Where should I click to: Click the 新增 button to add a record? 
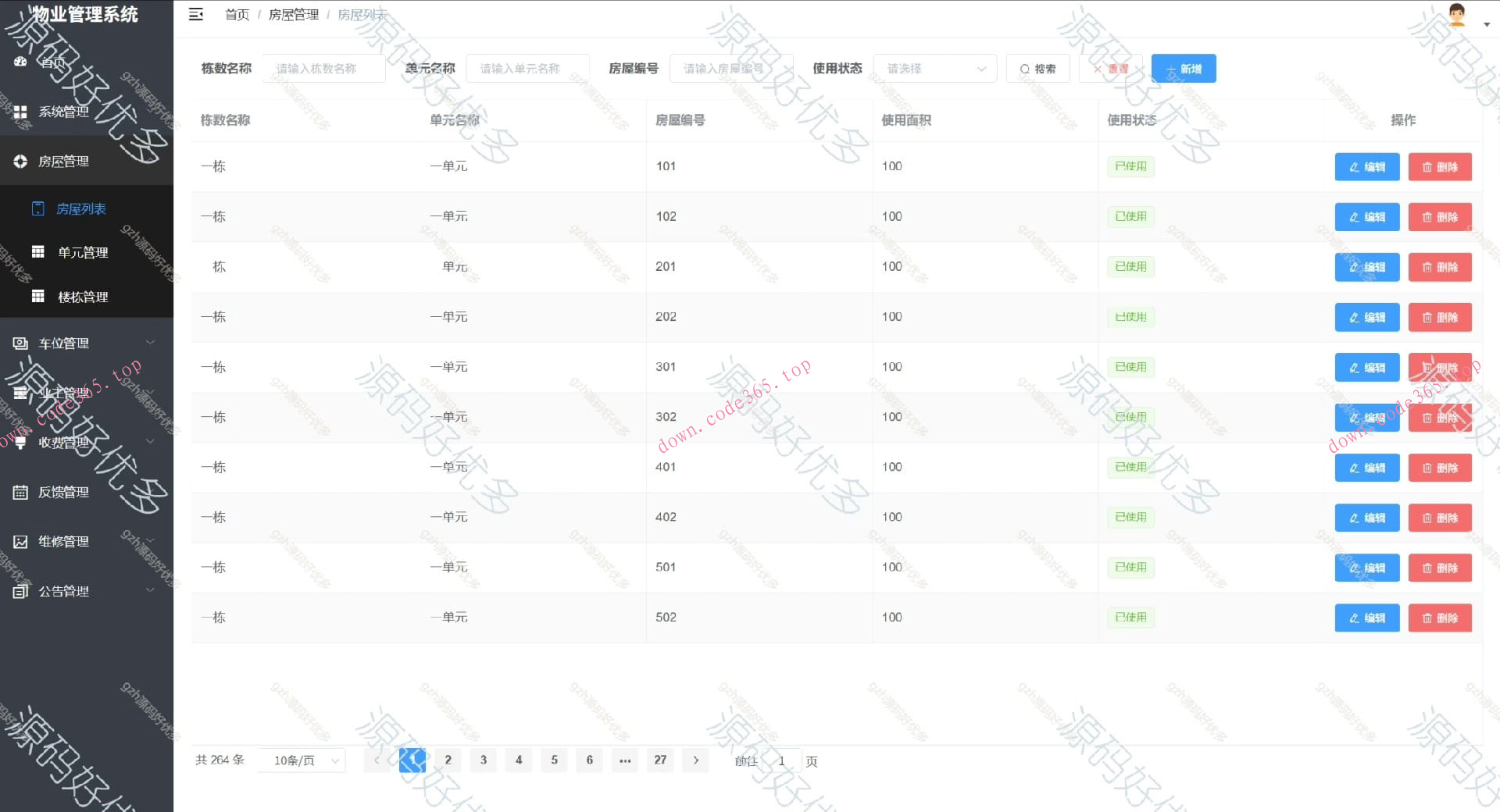pos(1182,68)
